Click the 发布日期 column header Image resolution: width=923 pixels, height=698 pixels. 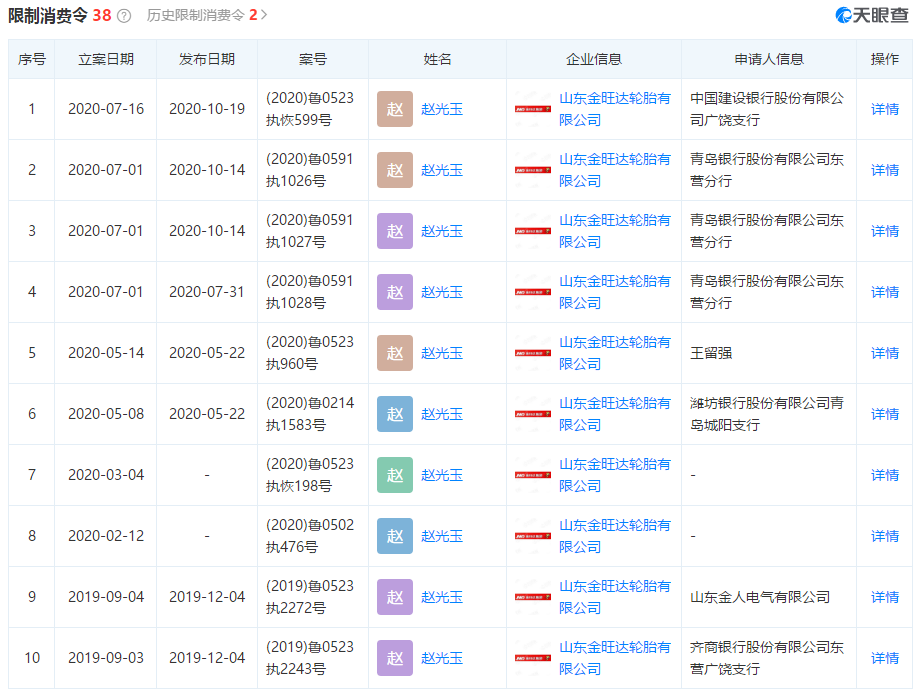[x=207, y=59]
